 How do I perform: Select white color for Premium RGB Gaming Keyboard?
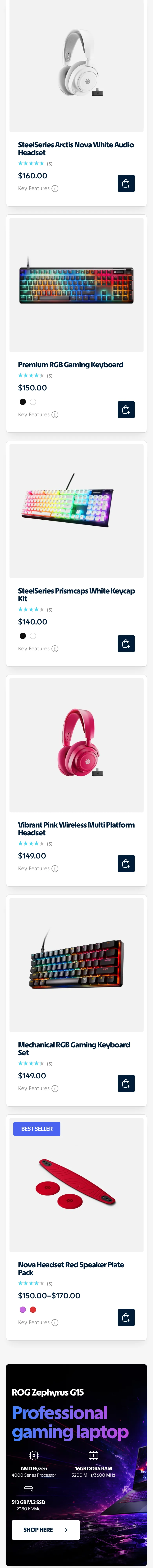click(x=33, y=402)
